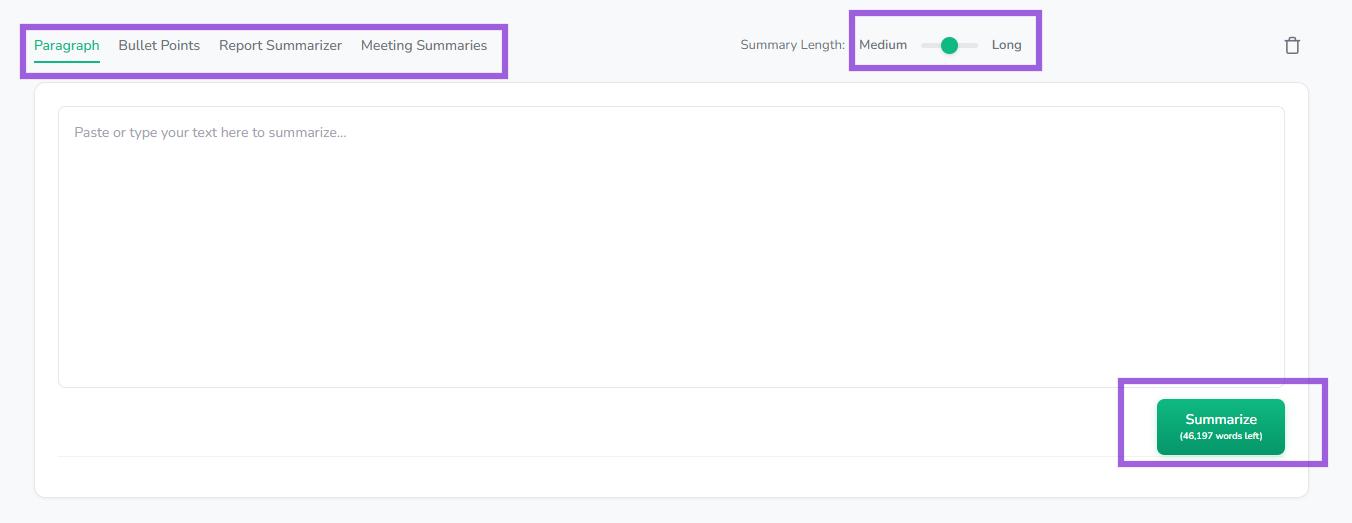Click the trash icon to clear text
This screenshot has height=523, width=1352.
1292,45
